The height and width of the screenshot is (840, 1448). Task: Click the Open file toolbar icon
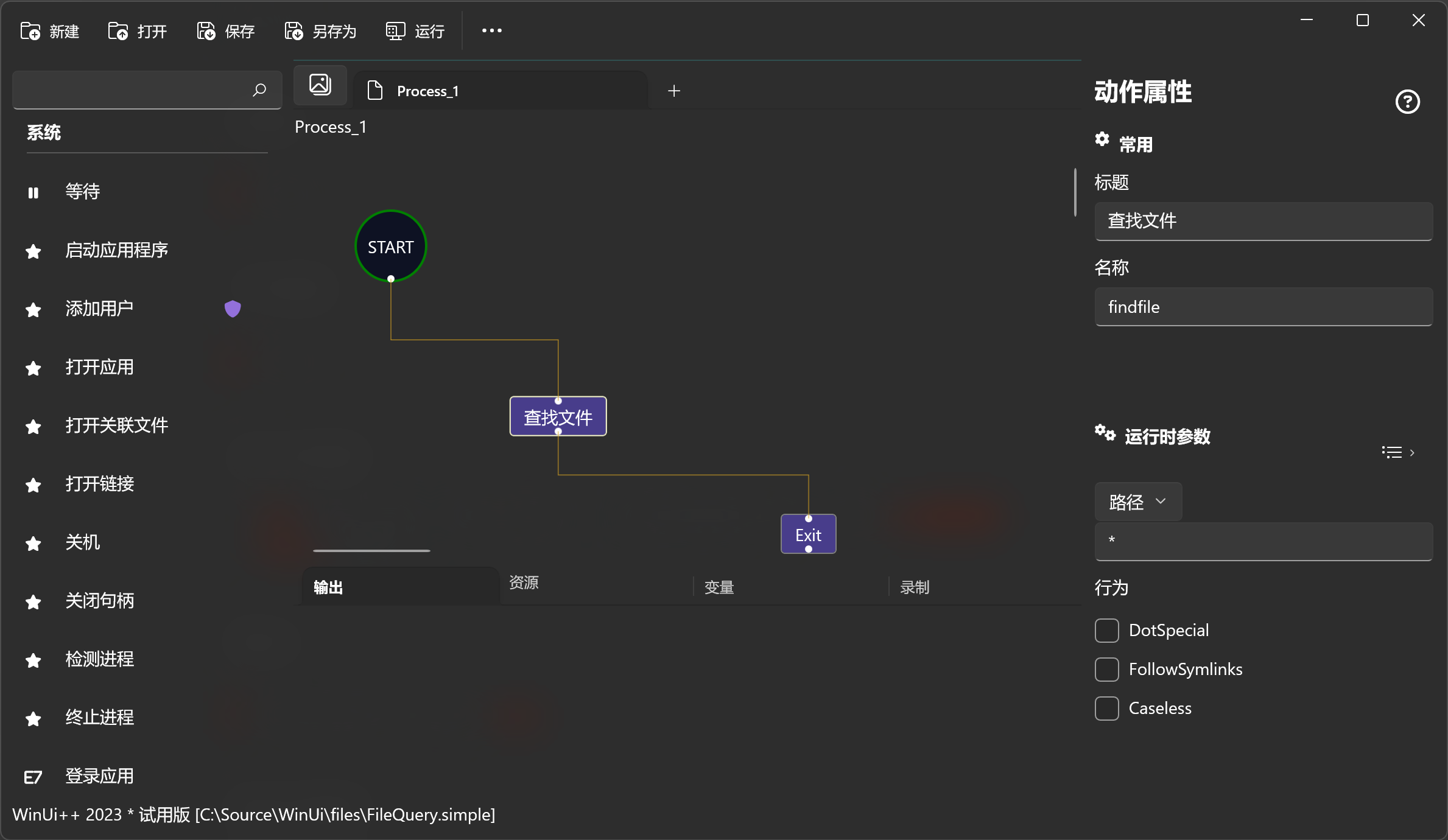[x=118, y=31]
